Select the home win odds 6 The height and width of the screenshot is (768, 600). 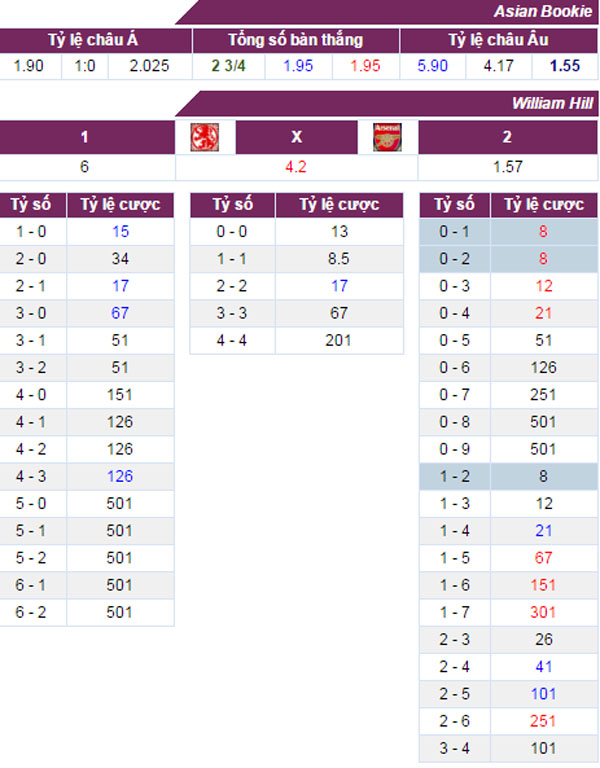(x=84, y=167)
